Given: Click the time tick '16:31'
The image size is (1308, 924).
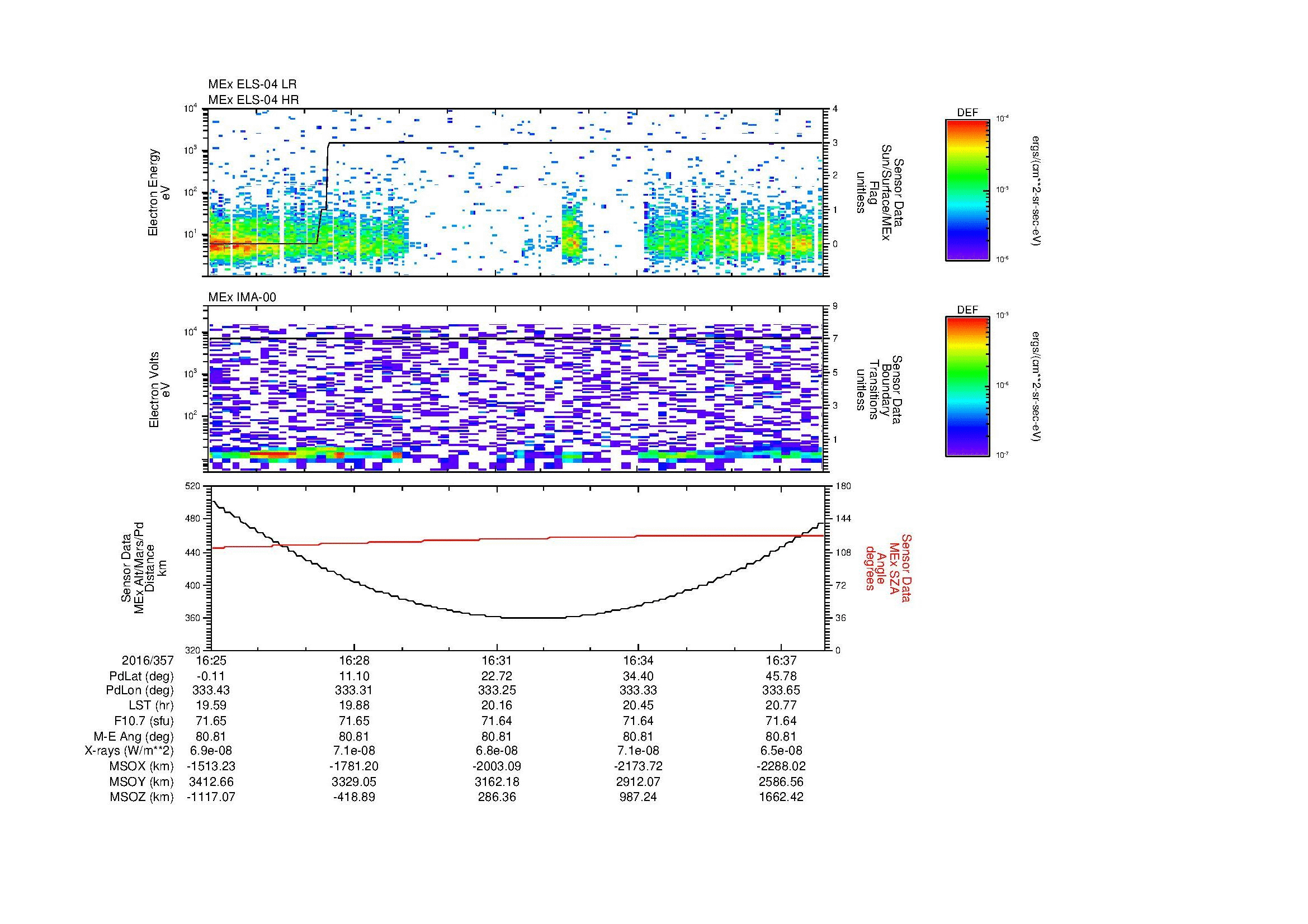Looking at the screenshot, I should pyautogui.click(x=497, y=661).
